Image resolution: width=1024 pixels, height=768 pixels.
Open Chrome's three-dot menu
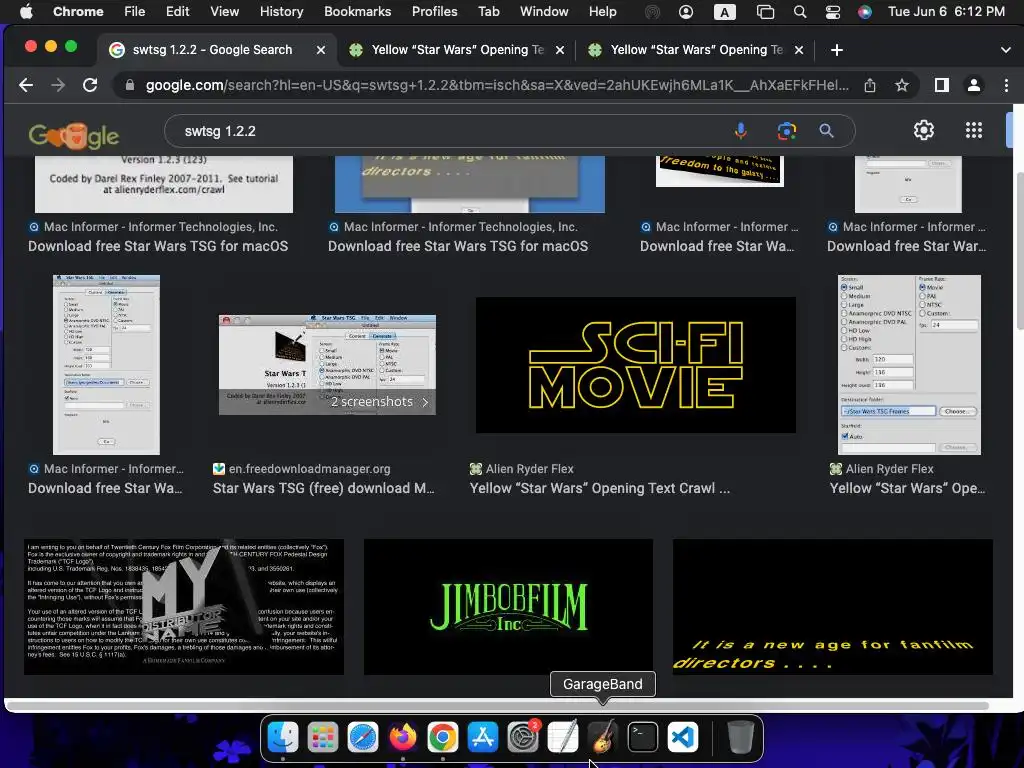click(x=1006, y=85)
